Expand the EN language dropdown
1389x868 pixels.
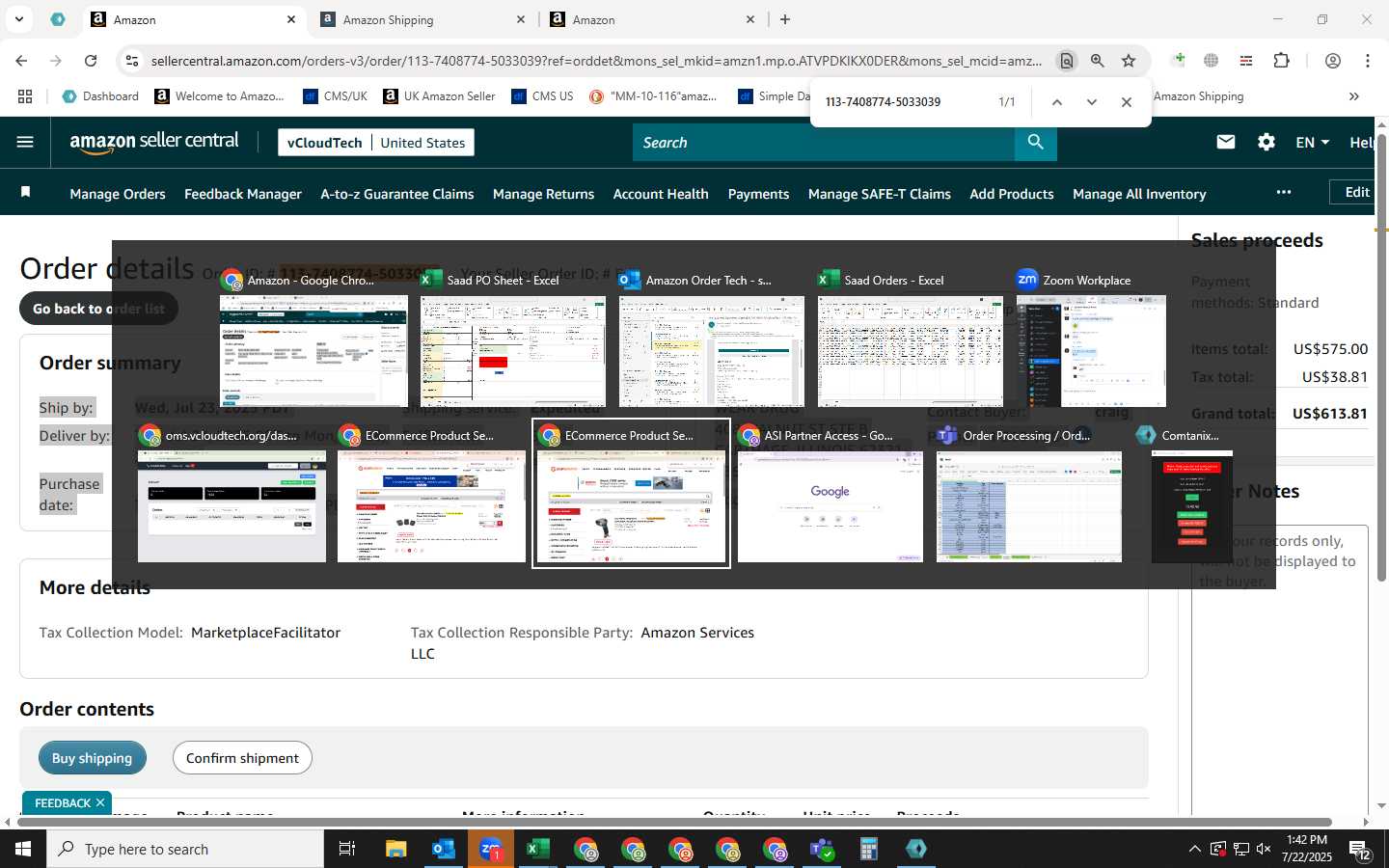(1312, 142)
